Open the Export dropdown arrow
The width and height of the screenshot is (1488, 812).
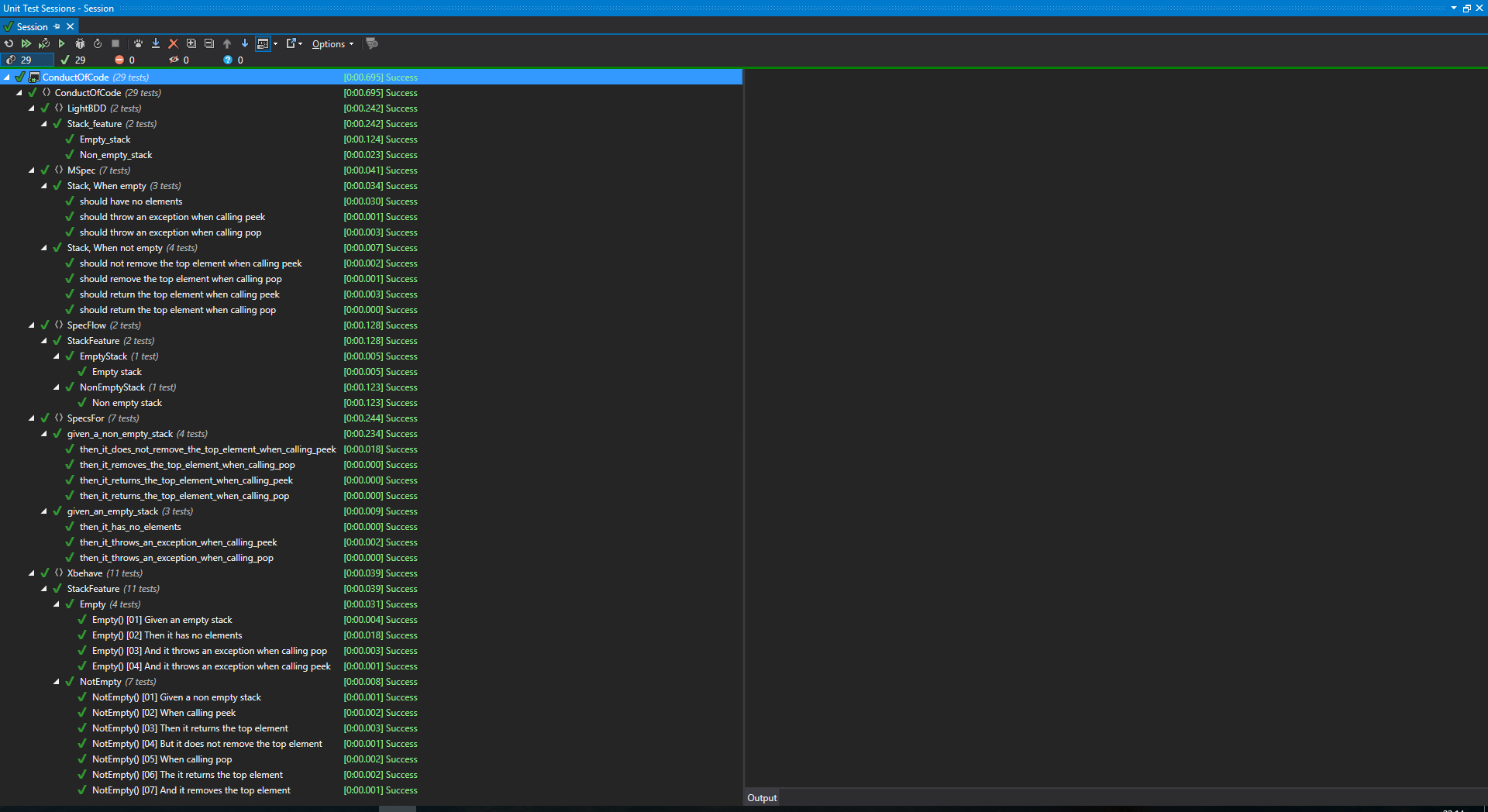click(301, 44)
